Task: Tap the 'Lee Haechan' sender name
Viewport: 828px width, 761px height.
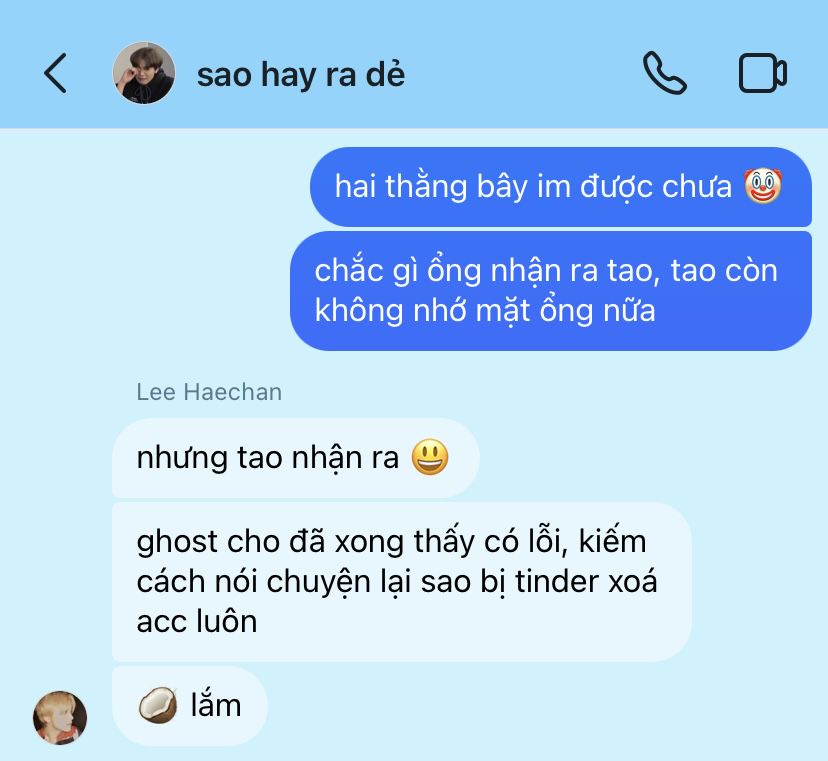Action: pos(209,392)
